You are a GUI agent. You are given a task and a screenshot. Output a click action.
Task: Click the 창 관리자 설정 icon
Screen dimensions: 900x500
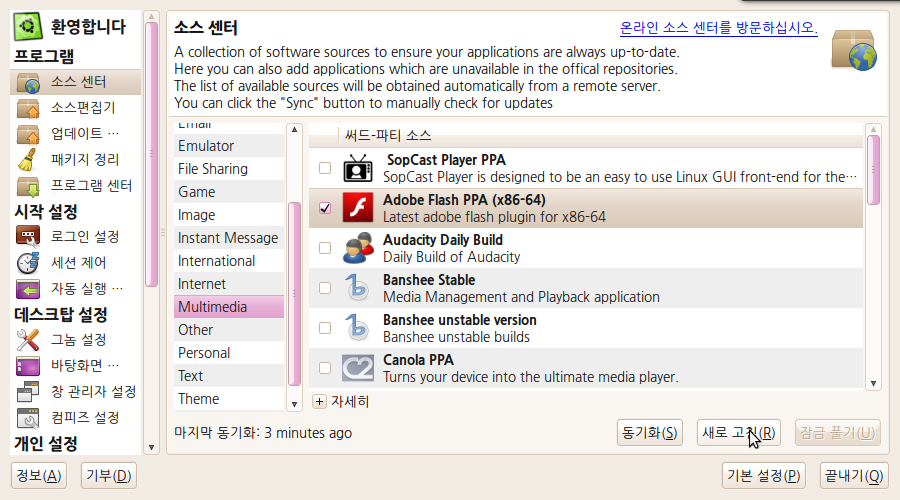28,392
